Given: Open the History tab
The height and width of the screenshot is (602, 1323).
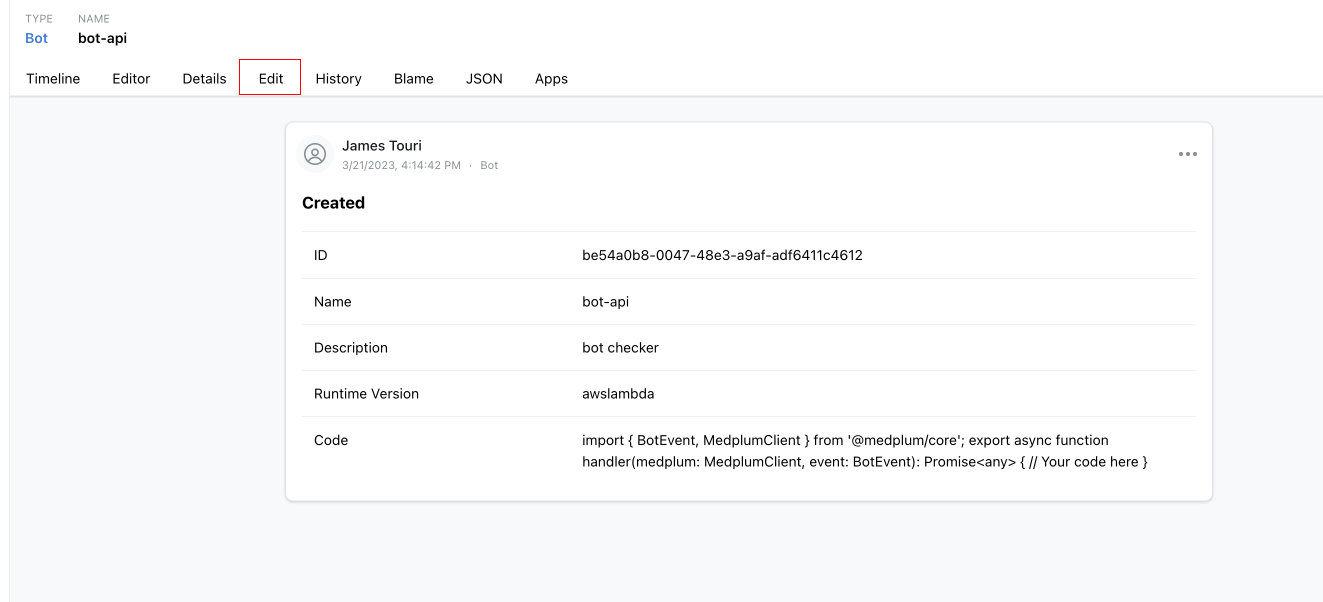Looking at the screenshot, I should point(338,78).
